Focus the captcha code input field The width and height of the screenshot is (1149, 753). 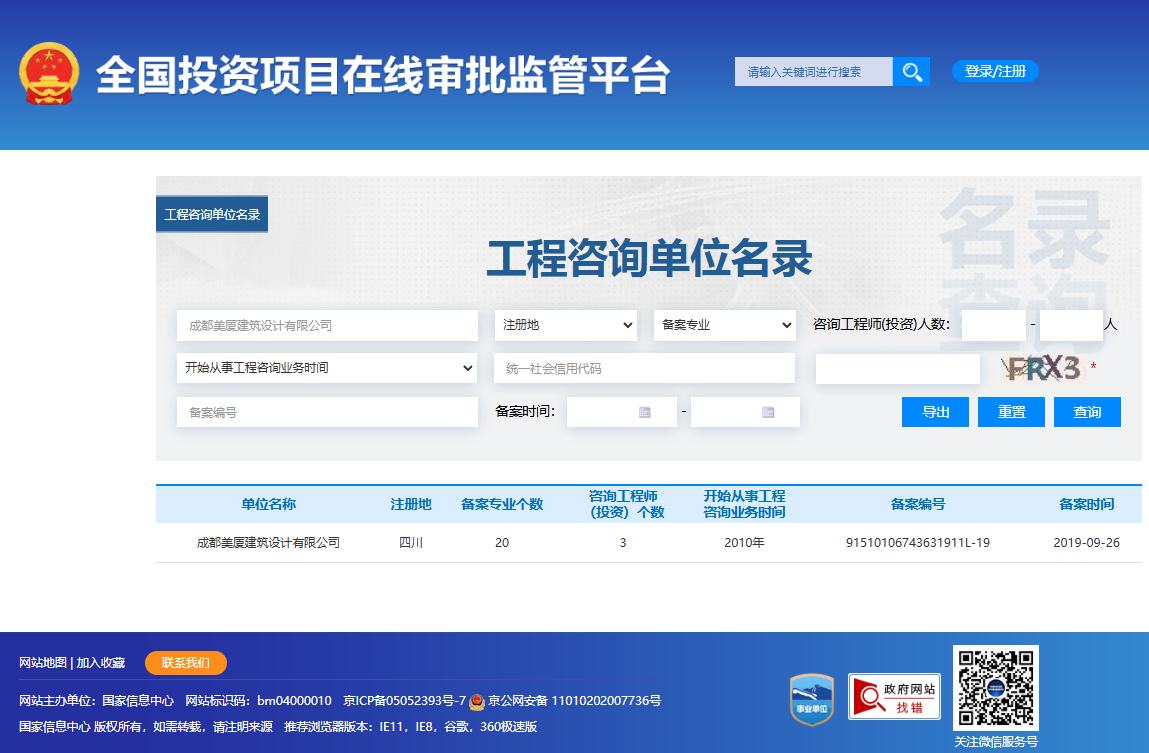pyautogui.click(x=898, y=369)
